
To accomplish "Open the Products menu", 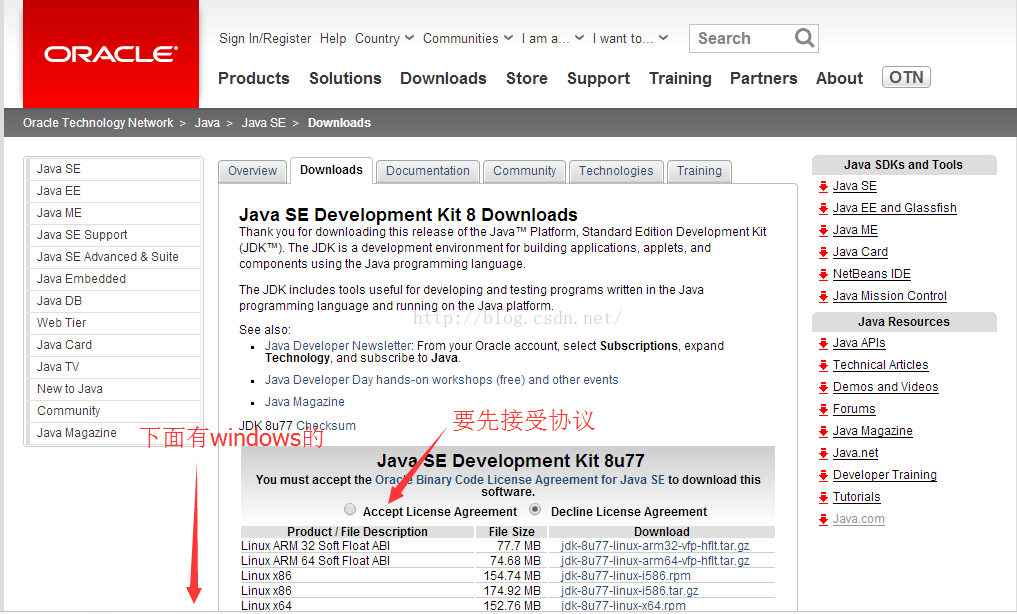I will [x=254, y=78].
